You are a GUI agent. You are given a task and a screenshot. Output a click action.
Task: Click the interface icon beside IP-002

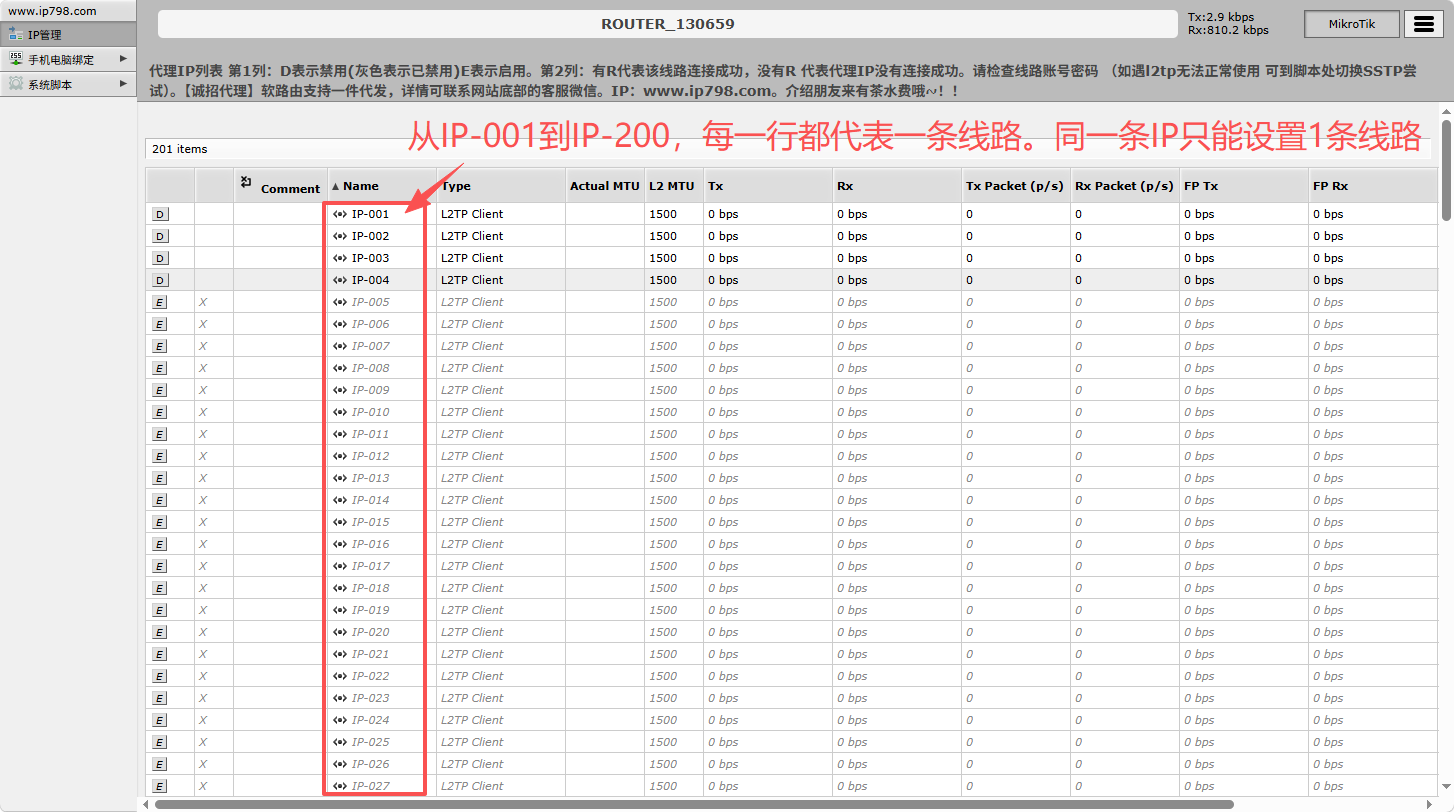tap(340, 236)
